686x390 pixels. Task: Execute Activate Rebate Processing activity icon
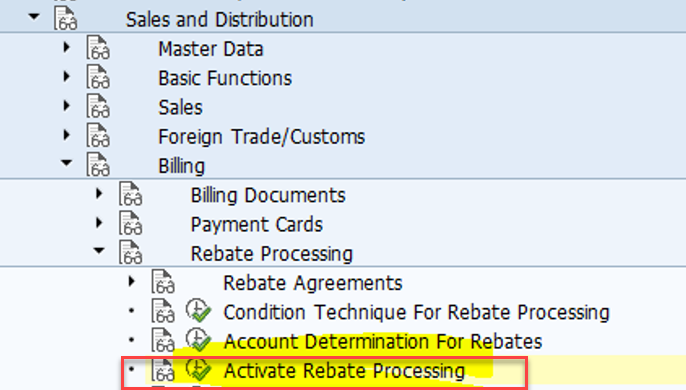pos(199,369)
